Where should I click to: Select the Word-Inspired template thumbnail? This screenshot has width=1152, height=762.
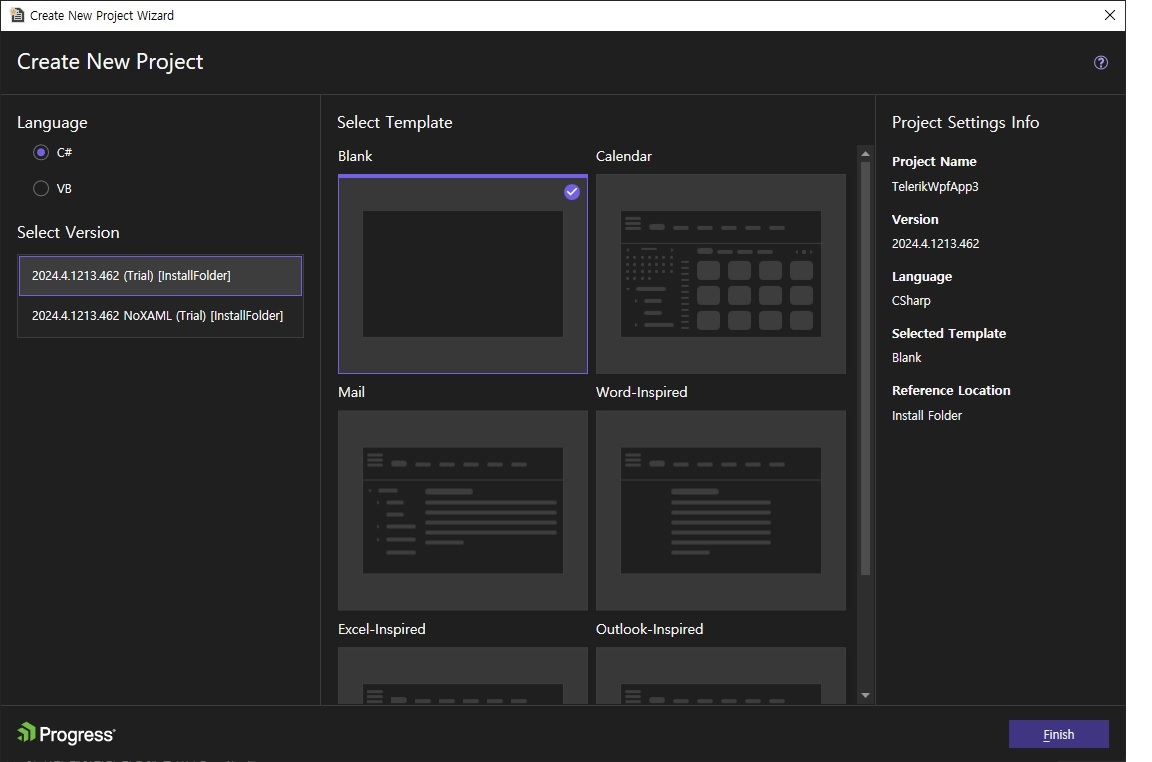721,510
